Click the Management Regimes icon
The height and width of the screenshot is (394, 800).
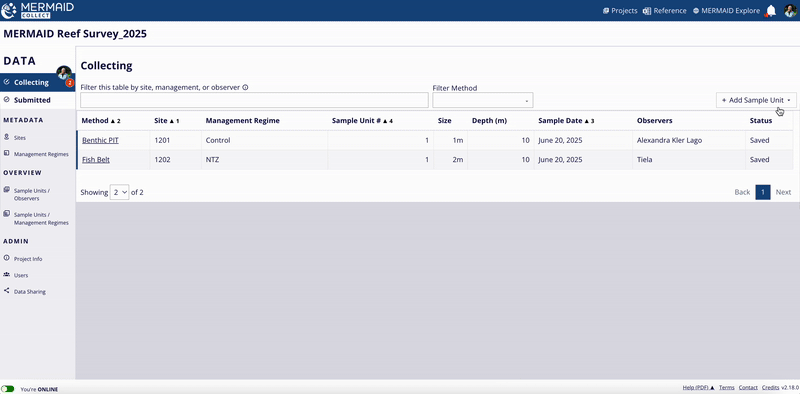pyautogui.click(x=7, y=153)
